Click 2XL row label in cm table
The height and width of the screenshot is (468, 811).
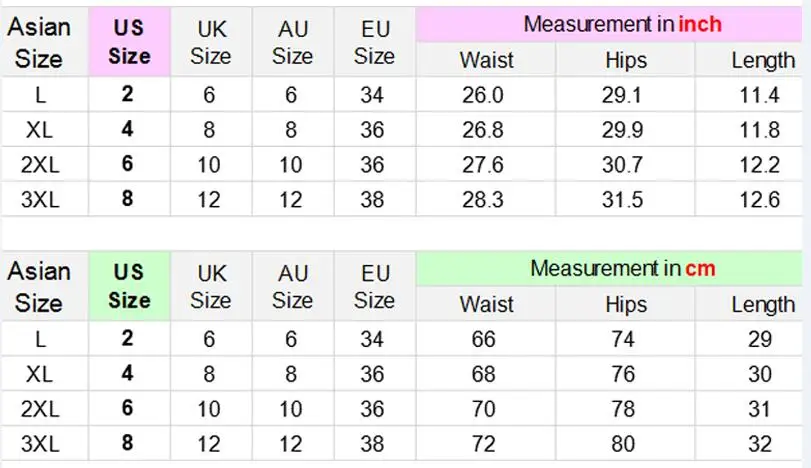(40, 409)
